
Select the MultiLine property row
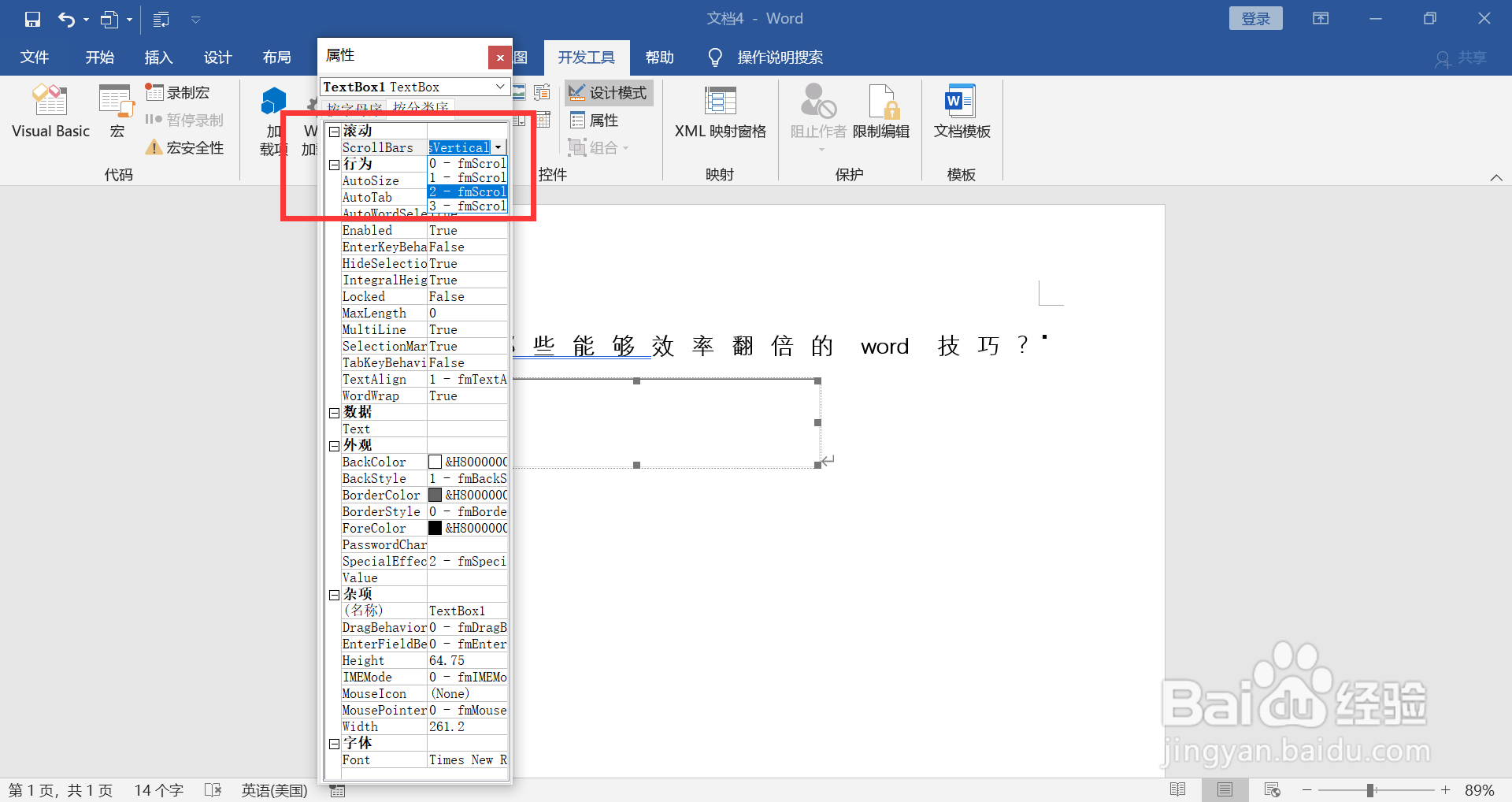[424, 329]
